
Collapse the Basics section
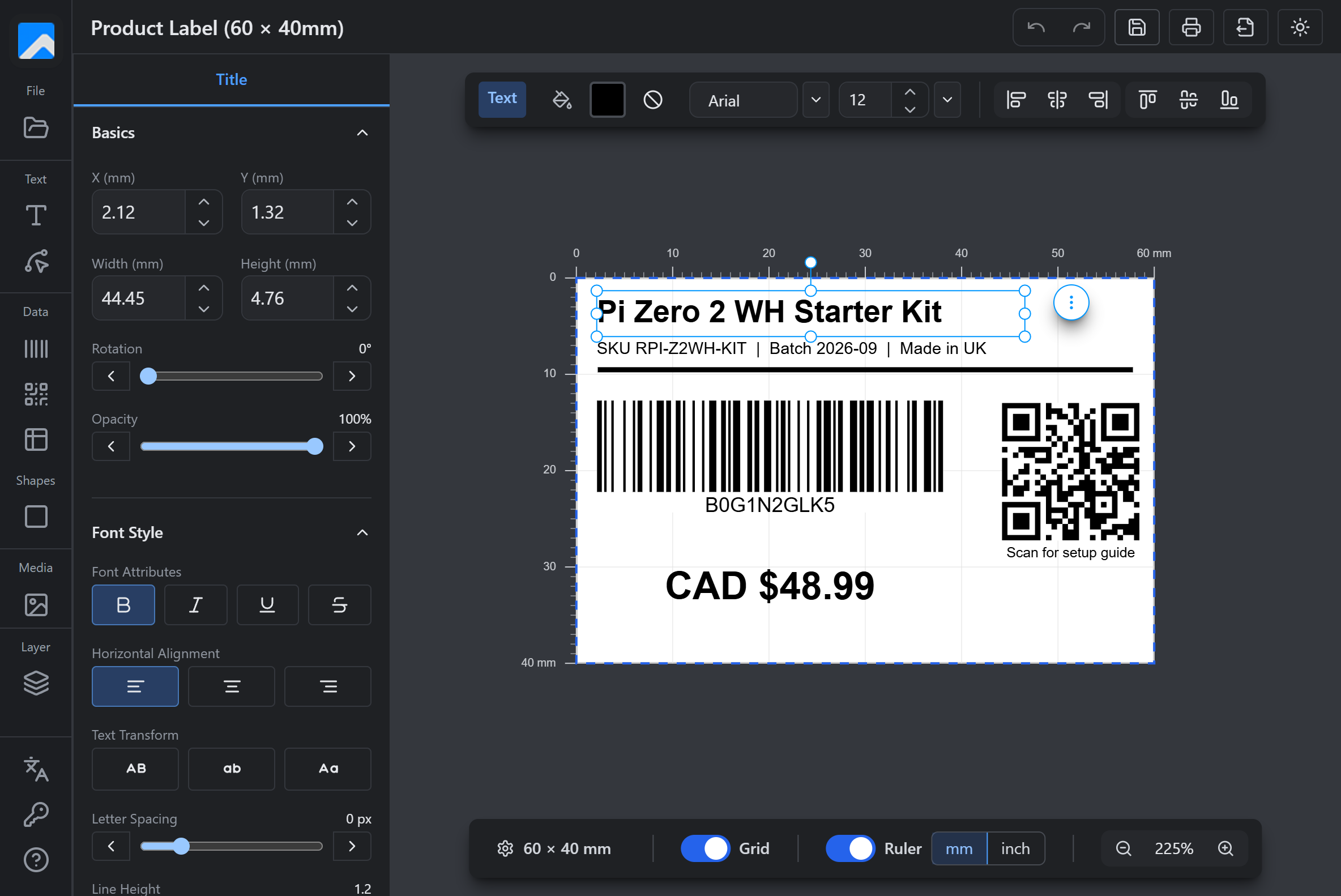[362, 133]
